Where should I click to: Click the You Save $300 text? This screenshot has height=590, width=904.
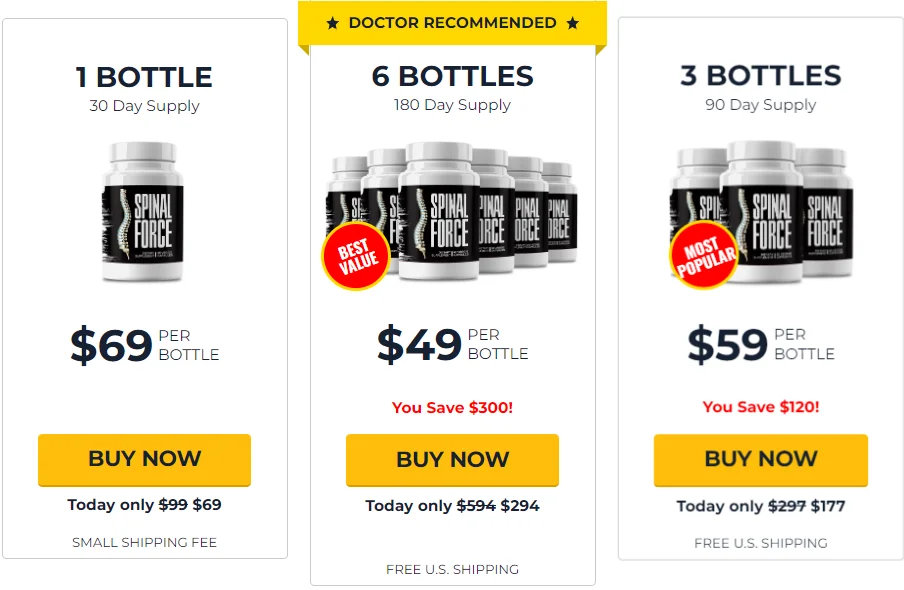point(452,407)
